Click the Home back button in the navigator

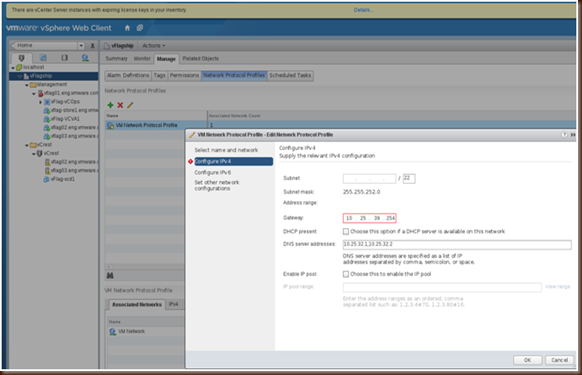[44, 46]
